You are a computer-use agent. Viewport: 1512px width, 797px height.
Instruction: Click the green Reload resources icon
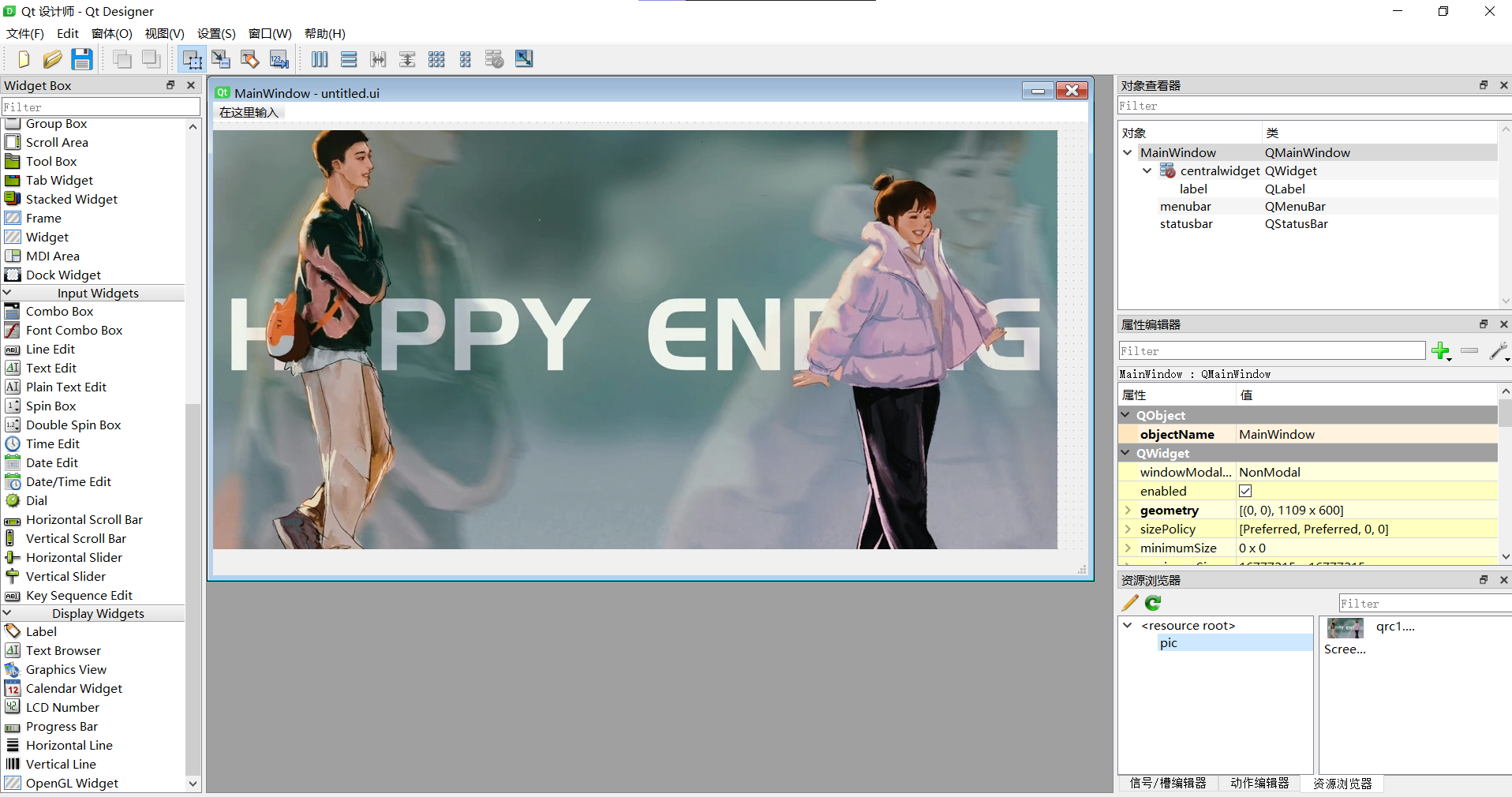pyautogui.click(x=1154, y=603)
